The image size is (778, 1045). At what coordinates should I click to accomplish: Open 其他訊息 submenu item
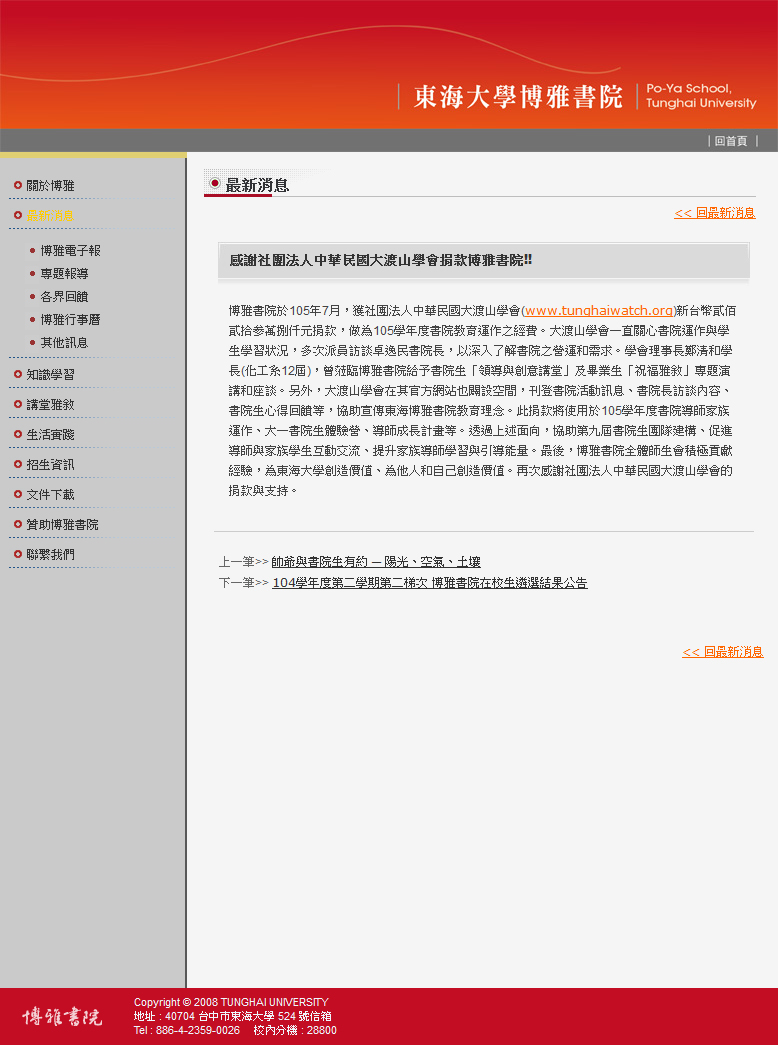tap(64, 343)
